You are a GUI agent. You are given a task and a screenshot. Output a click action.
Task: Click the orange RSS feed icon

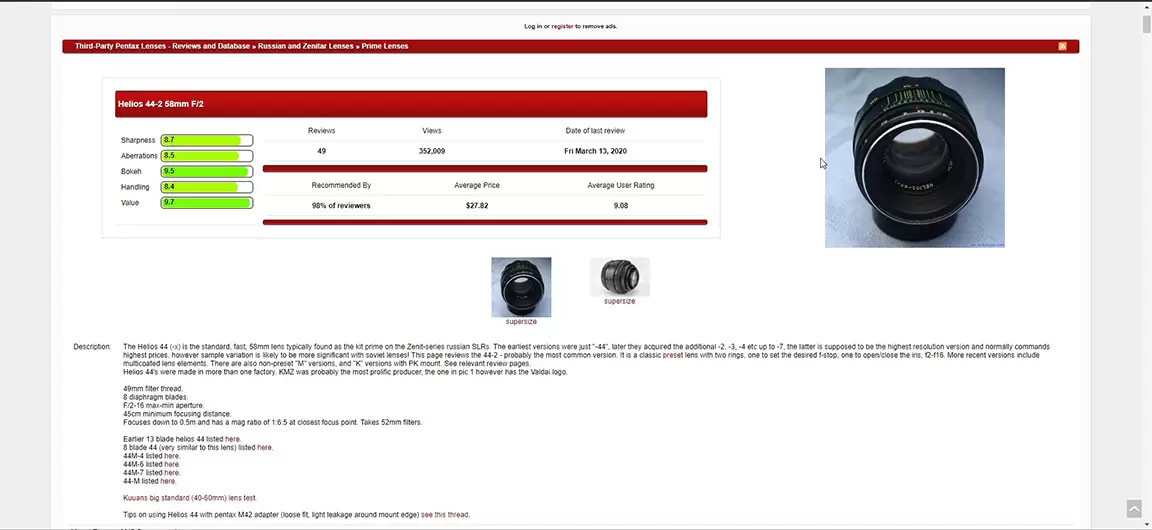(1062, 46)
